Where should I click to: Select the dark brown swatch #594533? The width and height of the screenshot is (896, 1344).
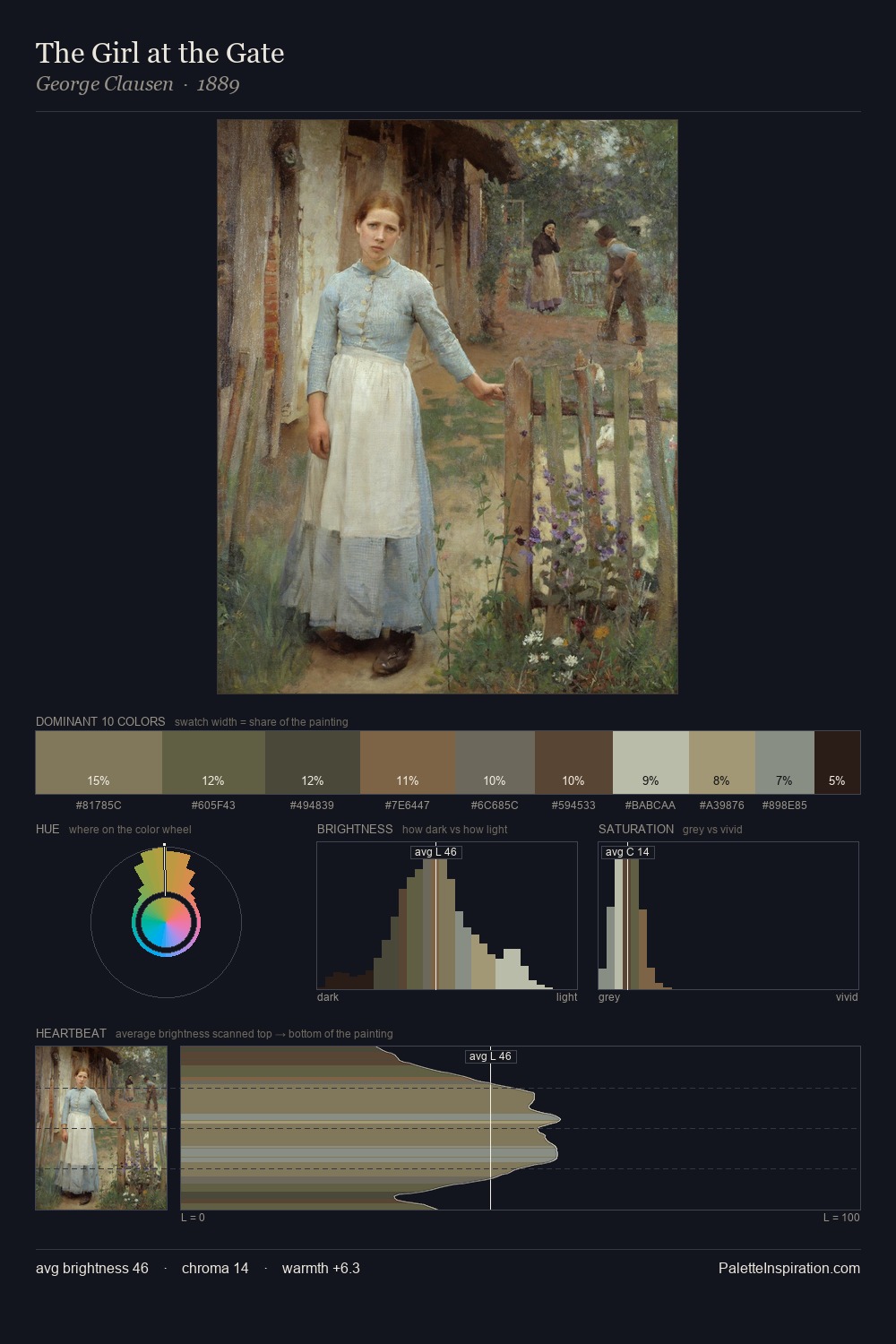(x=573, y=762)
